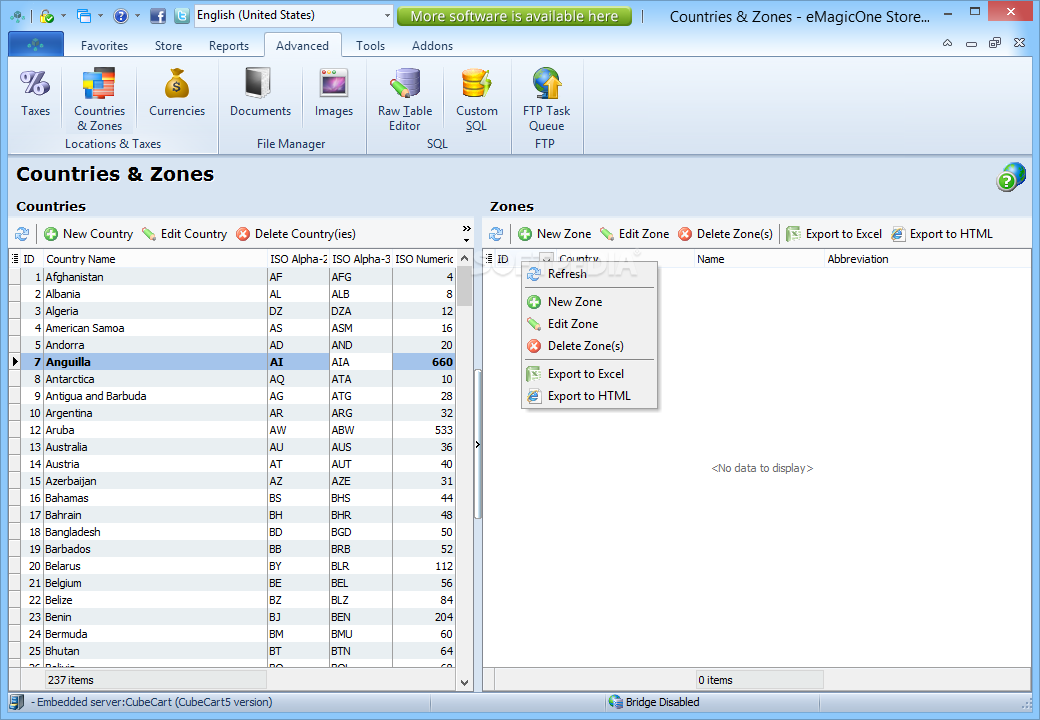Viewport: 1040px width, 720px height.
Task: Click the splitter arrow between the panels
Action: coord(478,445)
